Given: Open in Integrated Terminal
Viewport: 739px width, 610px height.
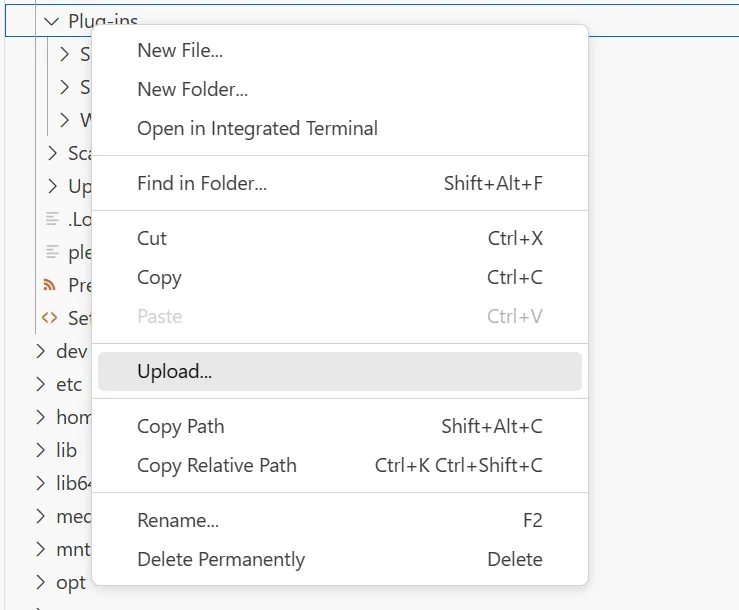Looking at the screenshot, I should pos(257,129).
